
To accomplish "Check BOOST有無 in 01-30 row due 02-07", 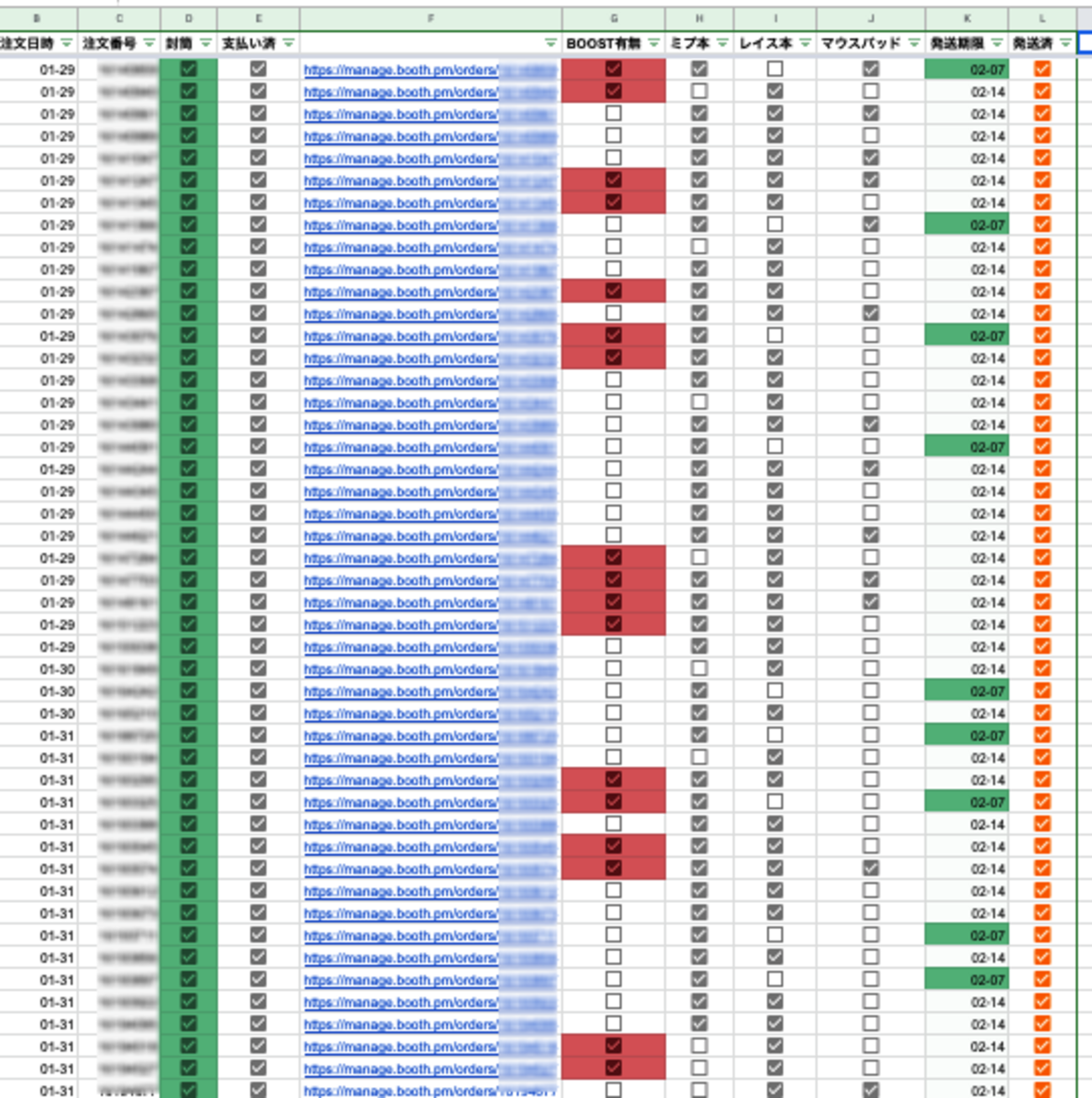I will [613, 691].
